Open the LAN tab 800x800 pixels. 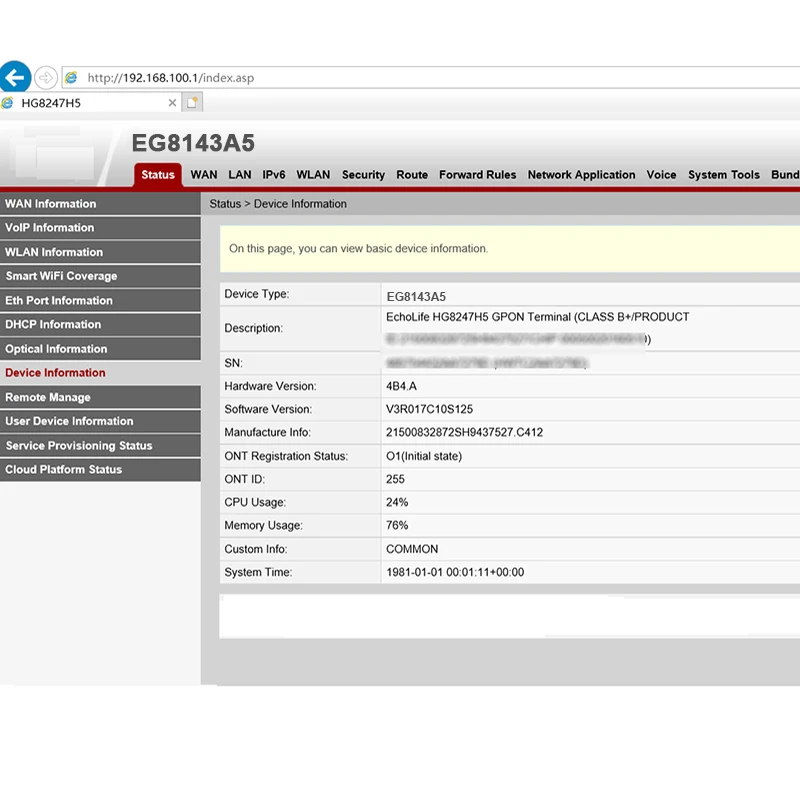coord(240,175)
